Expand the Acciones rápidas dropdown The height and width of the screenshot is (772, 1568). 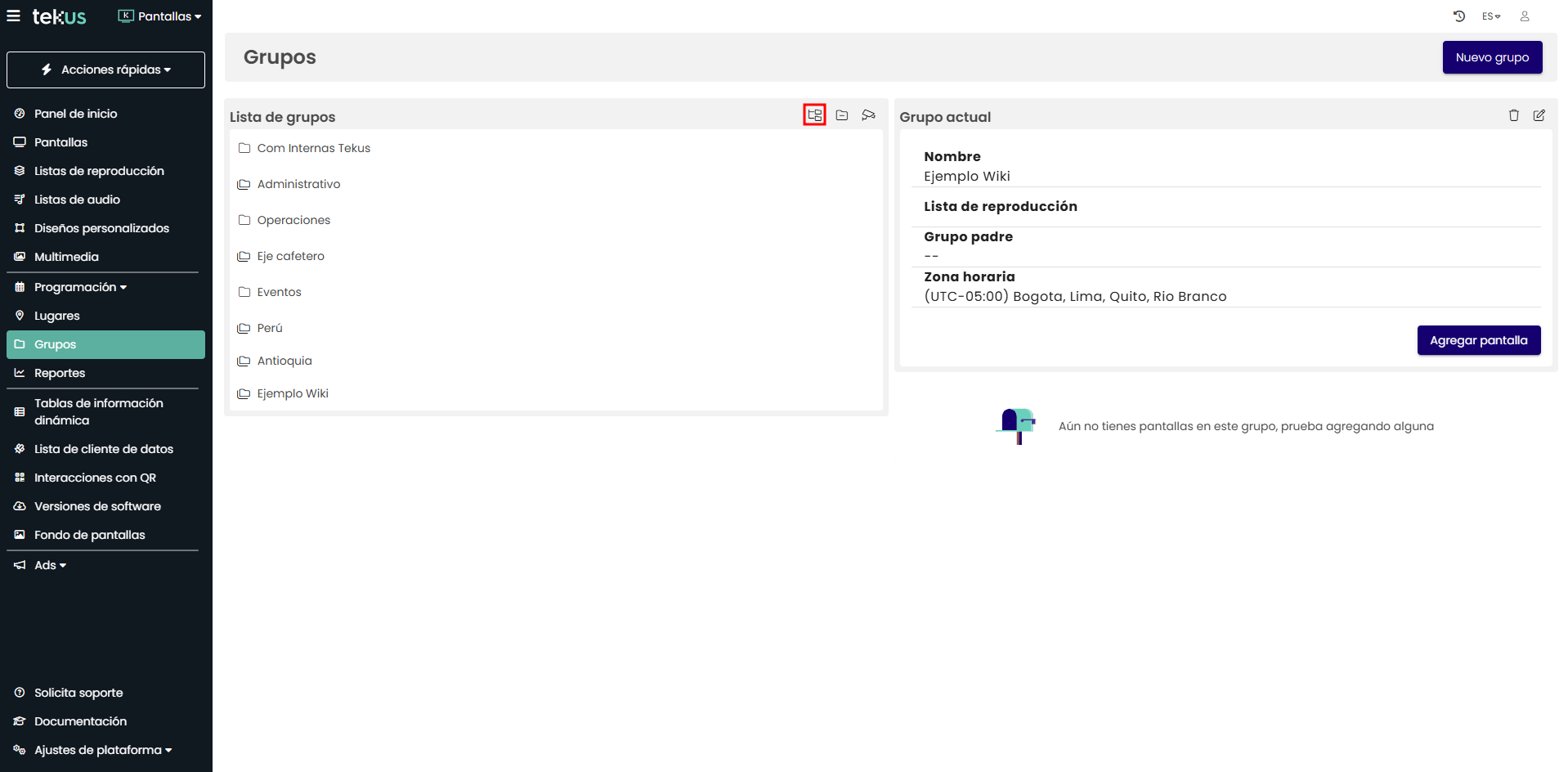pos(105,70)
